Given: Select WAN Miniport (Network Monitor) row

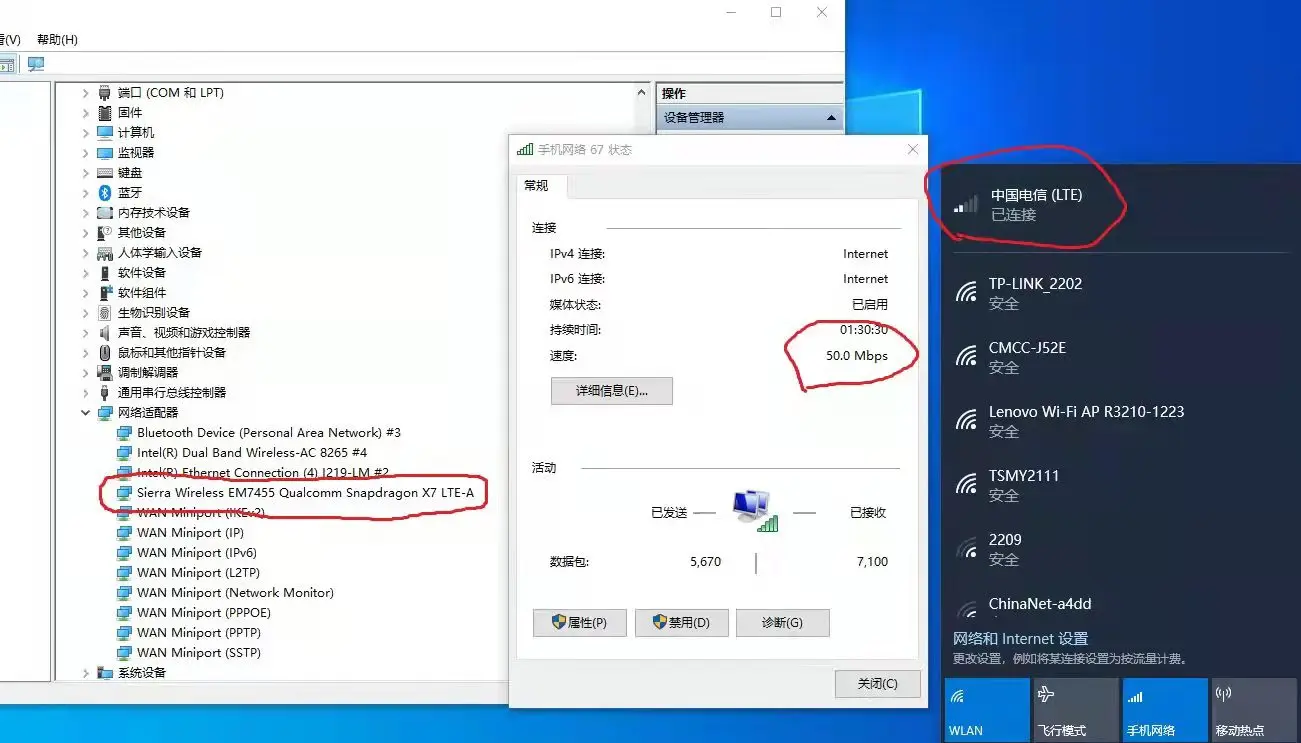Looking at the screenshot, I should click(225, 593).
